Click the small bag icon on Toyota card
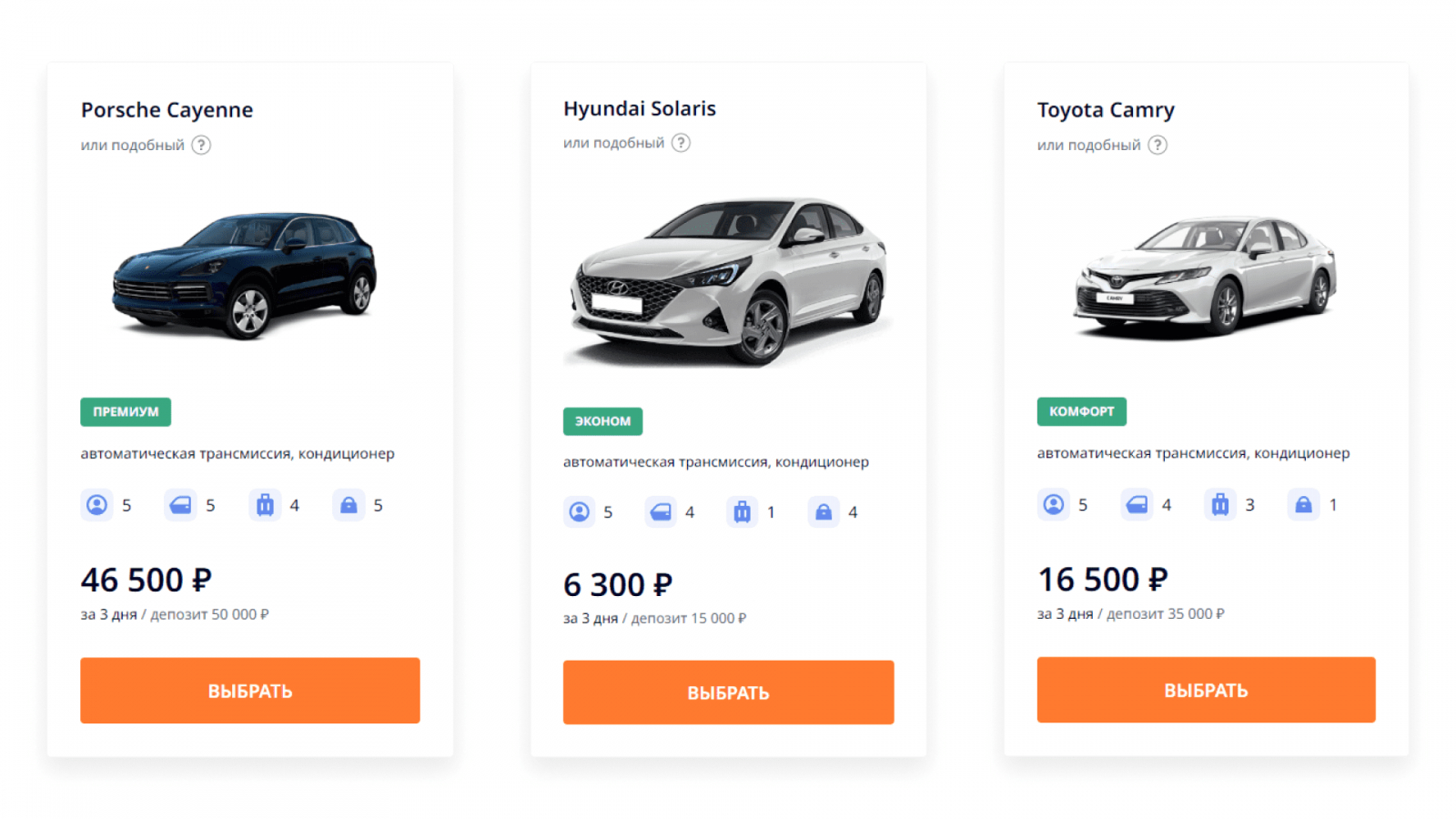This screenshot has width=1456, height=819. coord(1303,504)
